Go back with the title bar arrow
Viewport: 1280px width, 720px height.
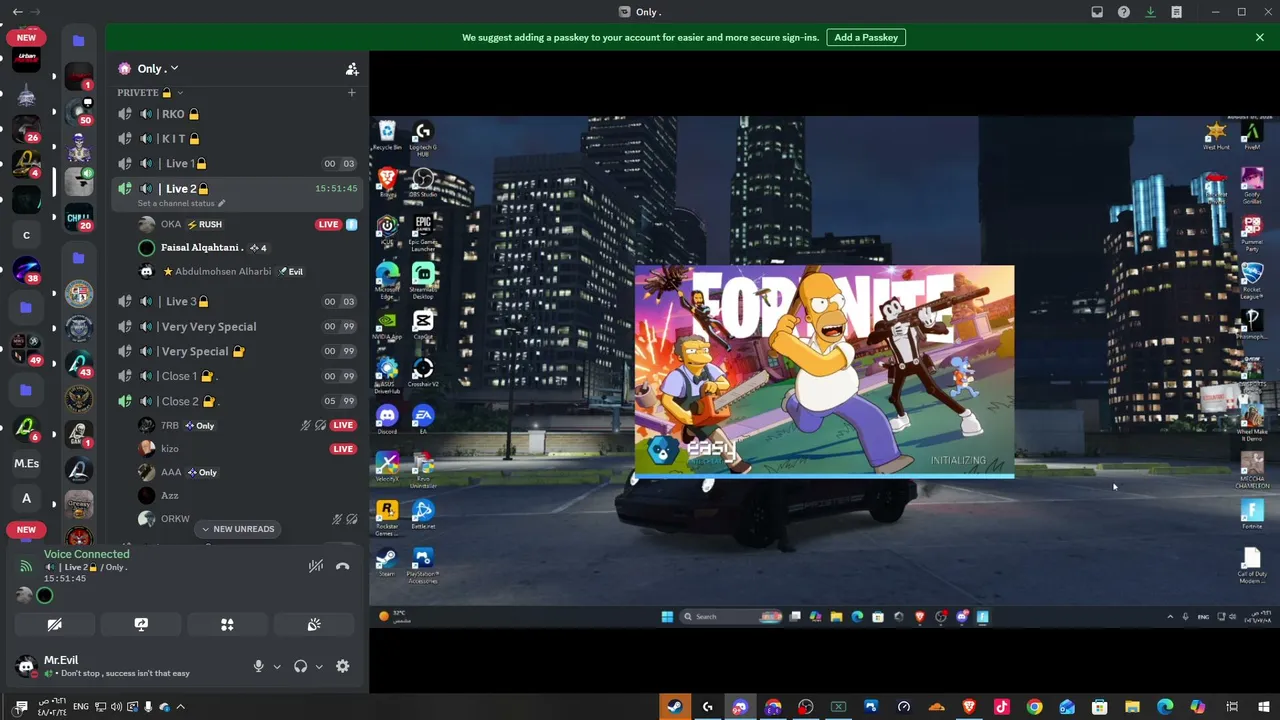click(17, 12)
